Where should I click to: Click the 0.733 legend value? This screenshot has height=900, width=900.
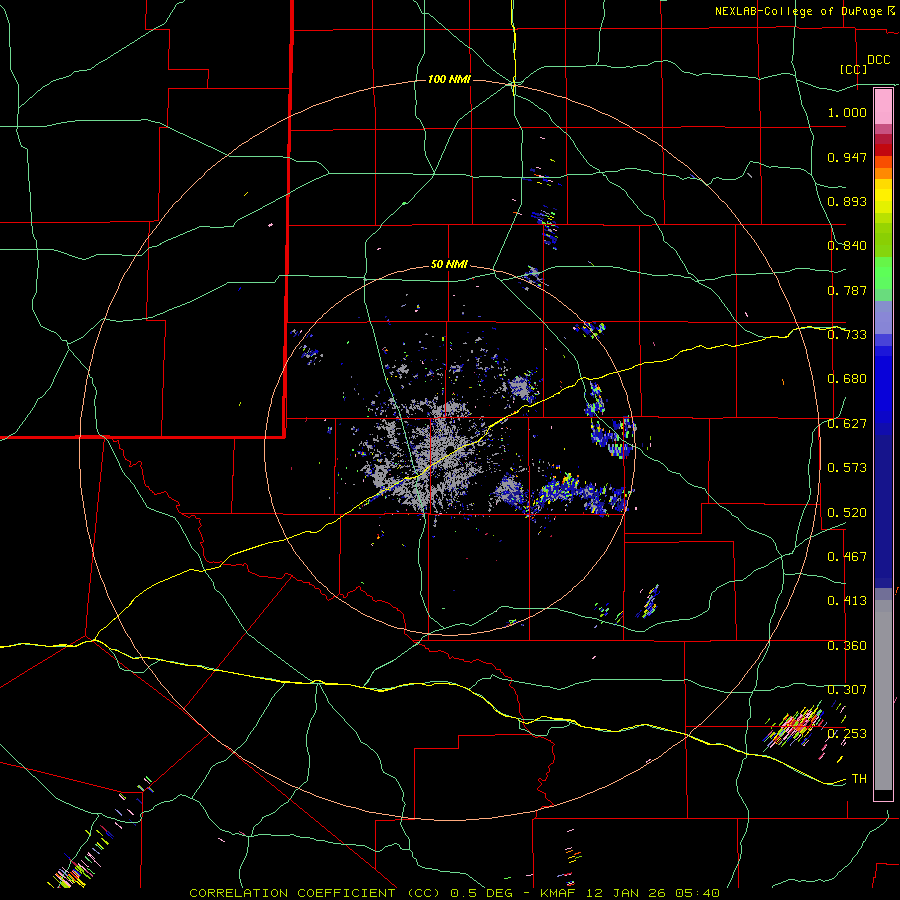click(x=847, y=335)
